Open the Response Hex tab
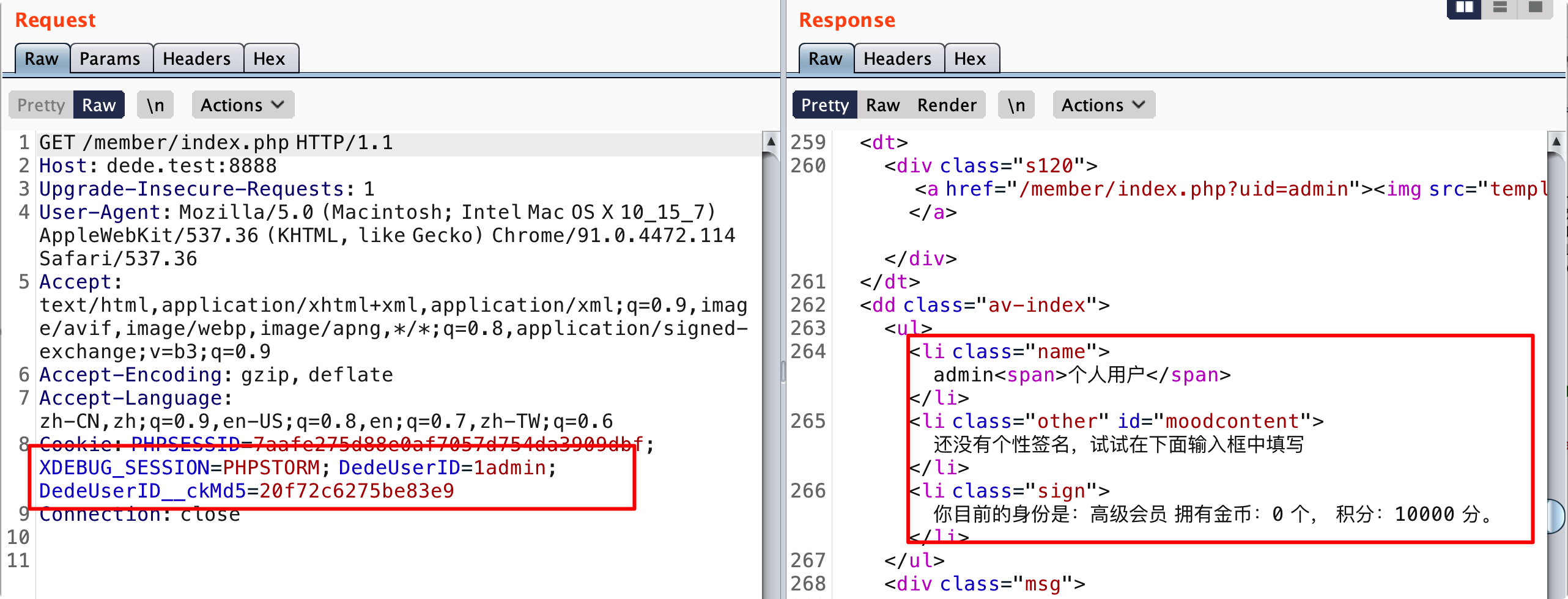This screenshot has width=1568, height=599. point(971,59)
